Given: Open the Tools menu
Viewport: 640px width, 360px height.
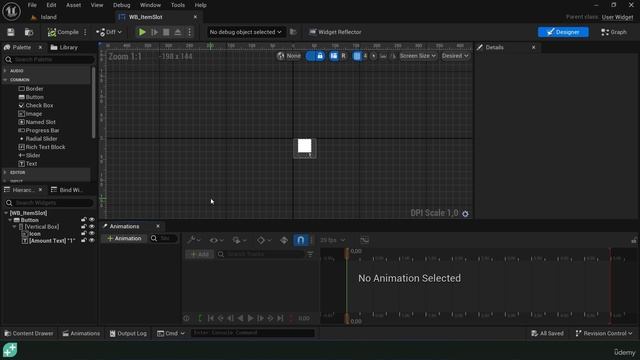Looking at the screenshot, I should 178,5.
